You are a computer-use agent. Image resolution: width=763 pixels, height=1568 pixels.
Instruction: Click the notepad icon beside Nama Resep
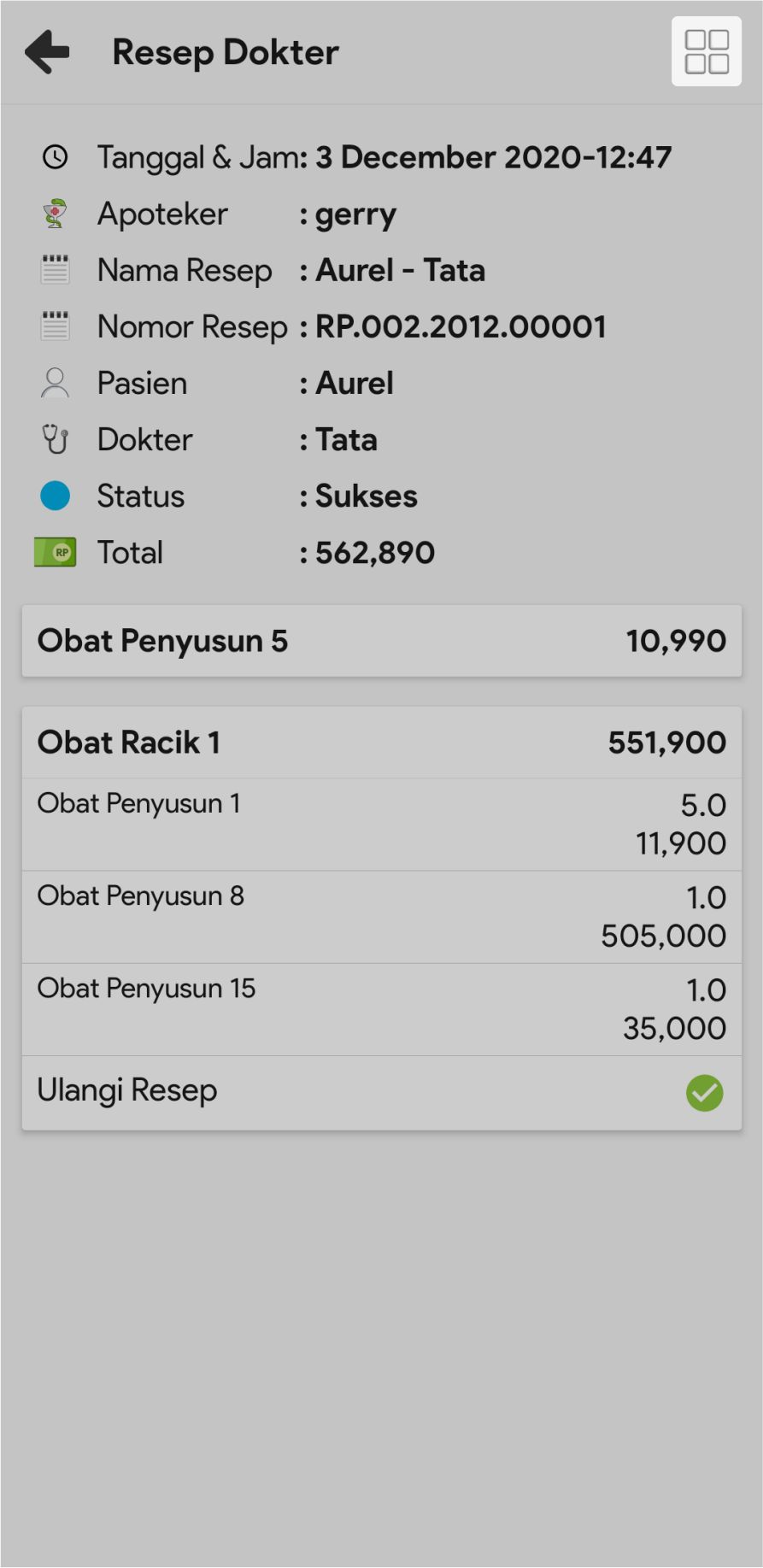tap(56, 270)
